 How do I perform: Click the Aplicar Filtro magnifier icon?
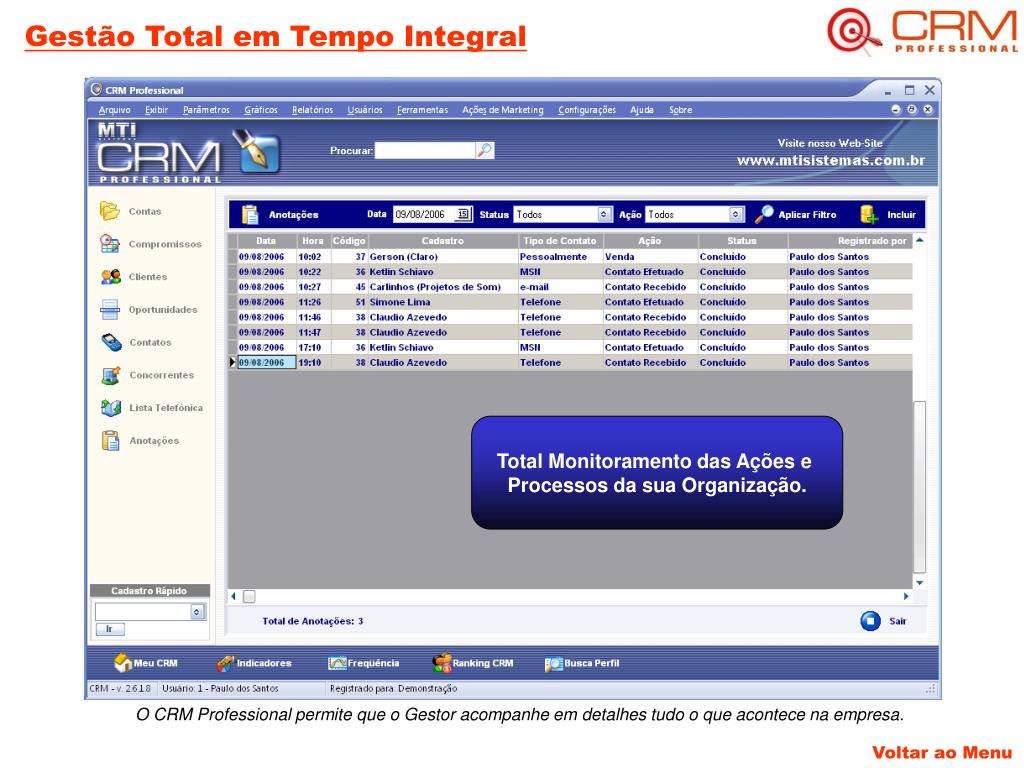(x=764, y=214)
